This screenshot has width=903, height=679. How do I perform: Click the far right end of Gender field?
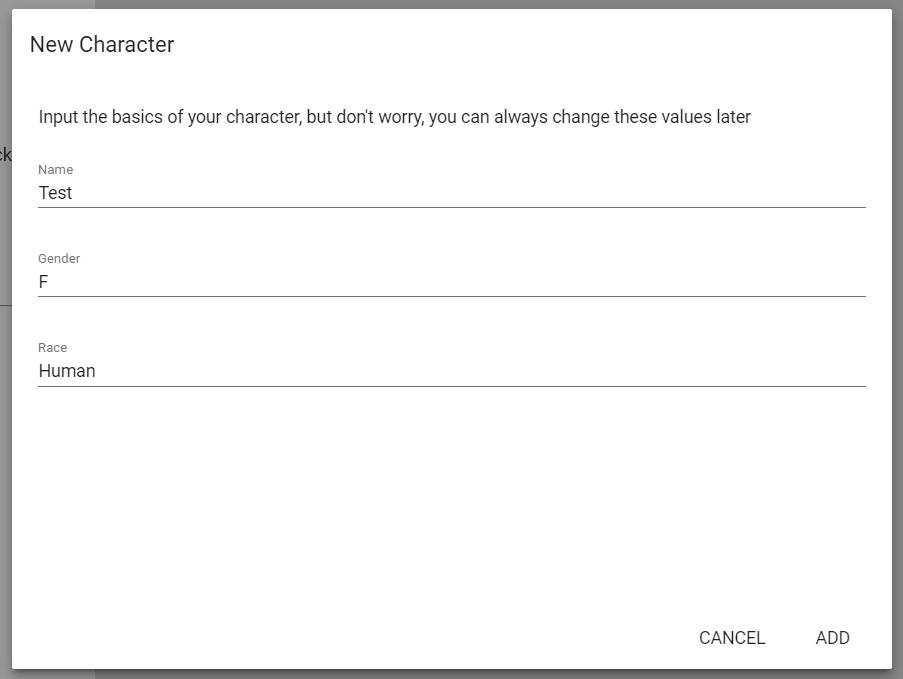point(855,282)
